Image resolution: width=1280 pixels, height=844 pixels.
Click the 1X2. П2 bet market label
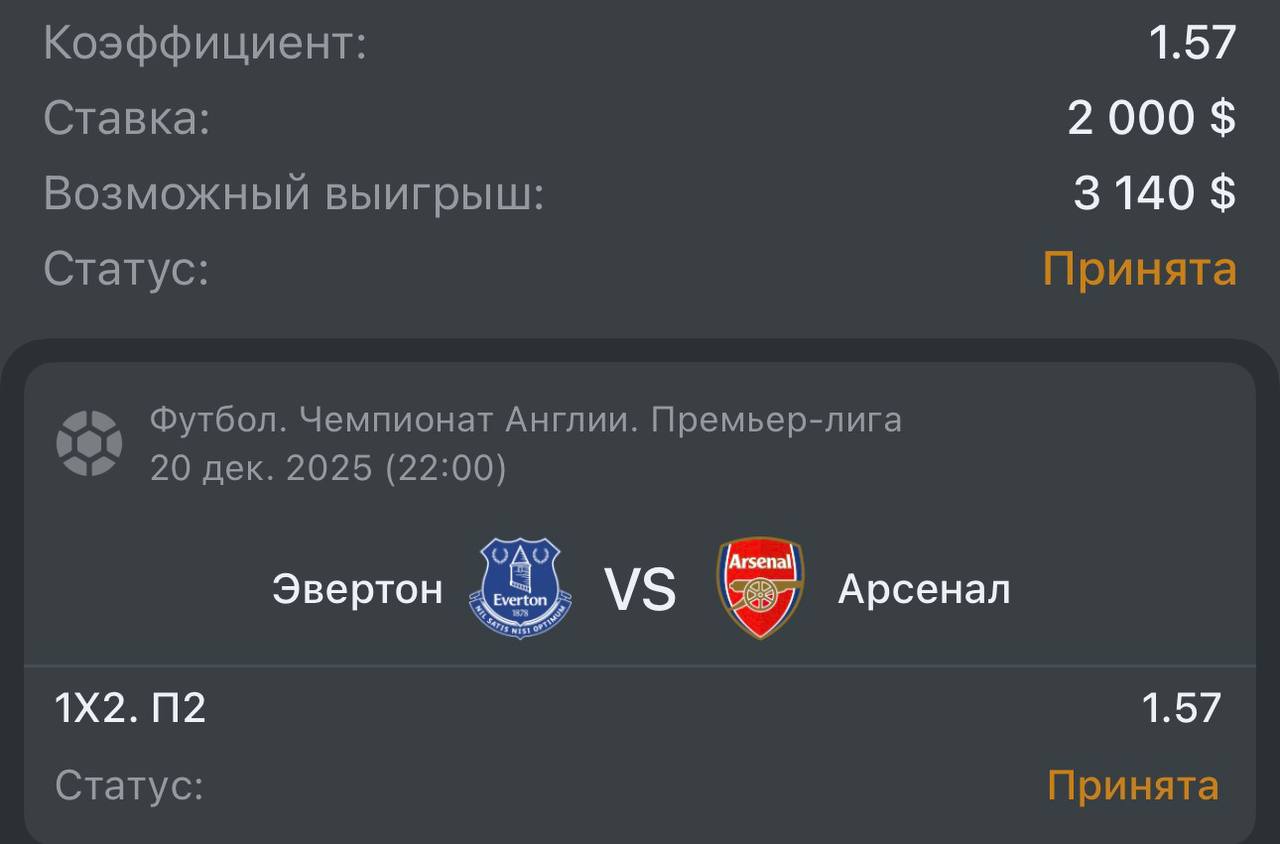click(x=130, y=708)
